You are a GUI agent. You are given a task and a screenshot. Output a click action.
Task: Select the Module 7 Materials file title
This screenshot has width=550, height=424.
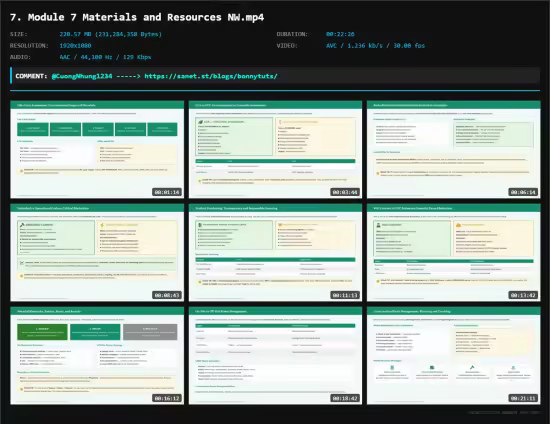(x=137, y=17)
